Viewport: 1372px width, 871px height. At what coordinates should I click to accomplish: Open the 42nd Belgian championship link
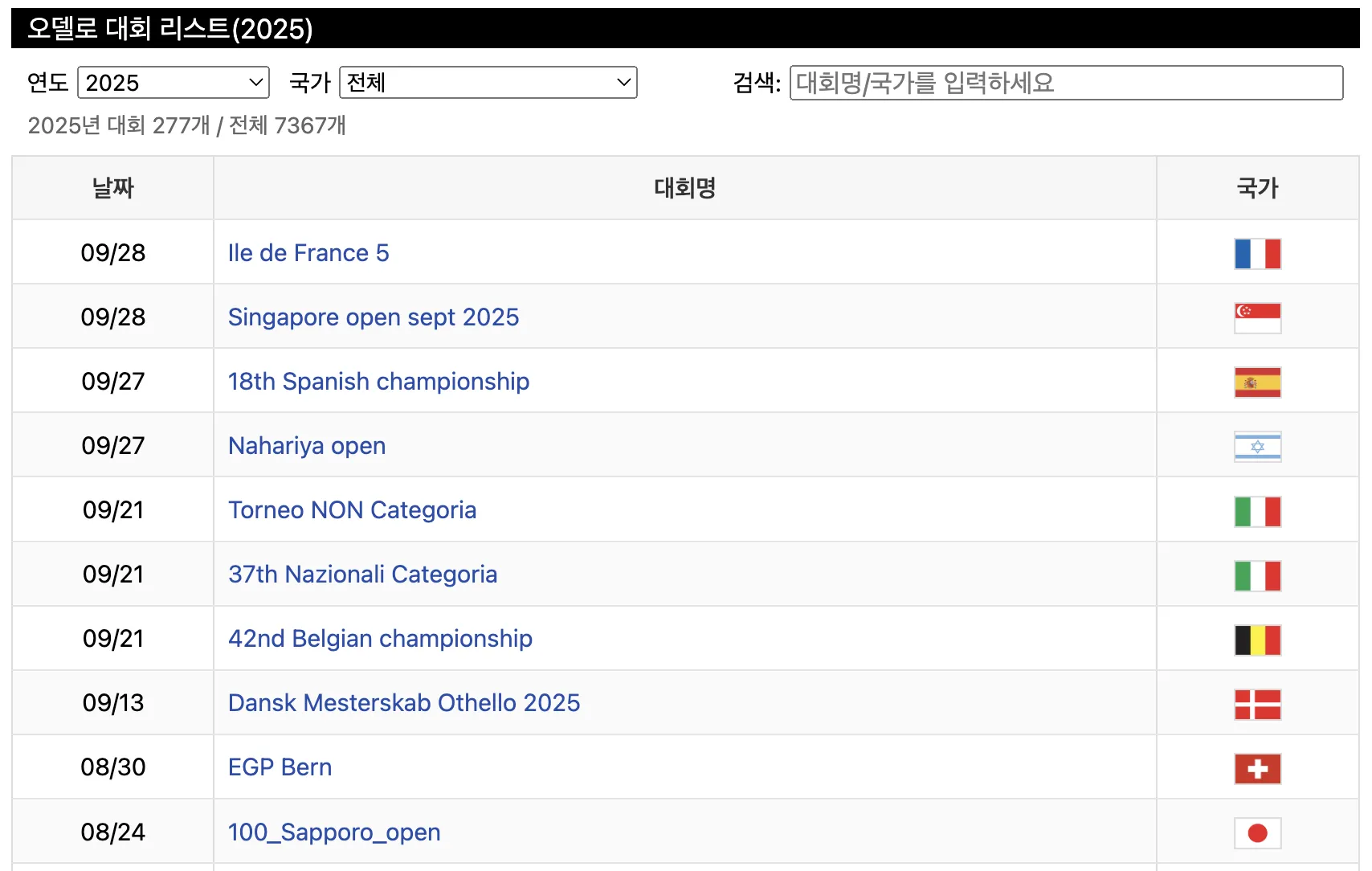point(380,639)
